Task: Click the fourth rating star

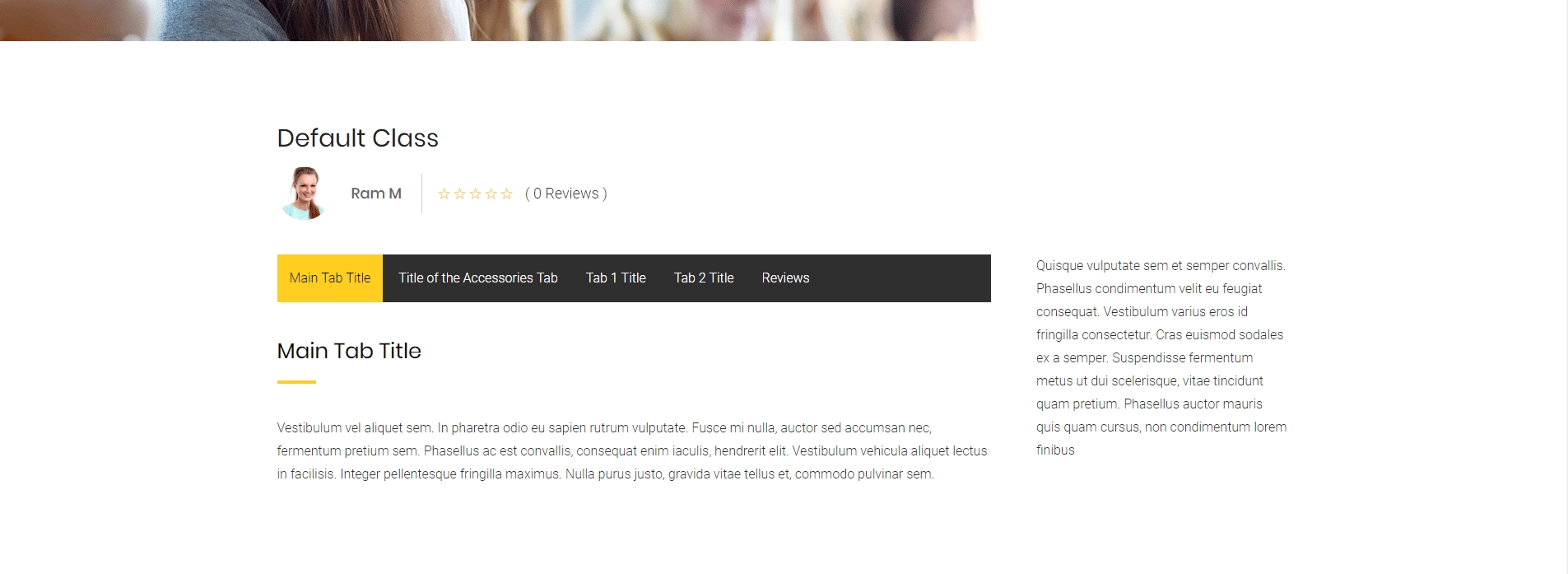Action: pos(491,194)
